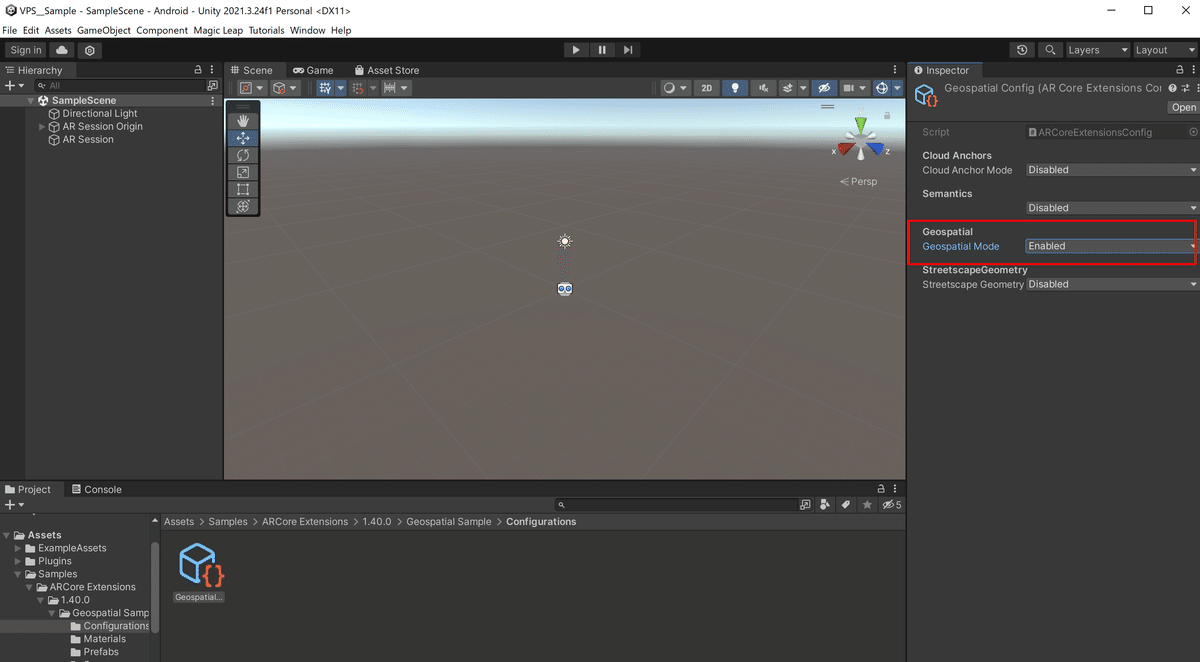
Task: Toggle scene lighting
Action: 735,88
